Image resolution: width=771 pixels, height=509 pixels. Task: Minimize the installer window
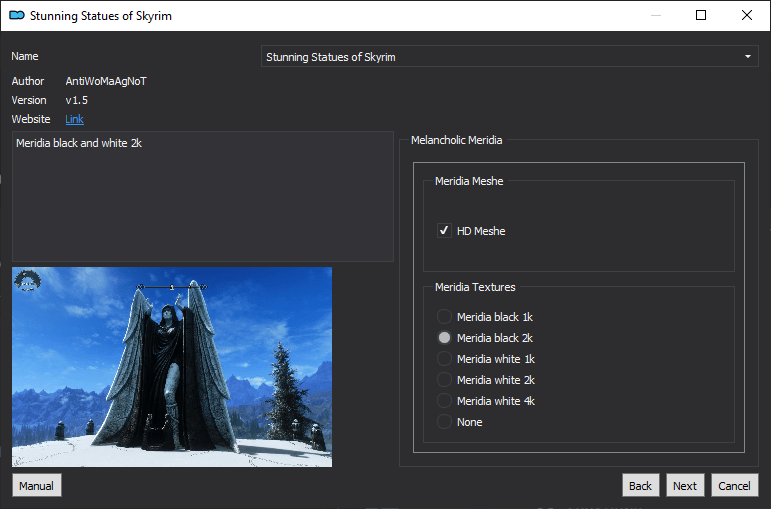pyautogui.click(x=655, y=15)
